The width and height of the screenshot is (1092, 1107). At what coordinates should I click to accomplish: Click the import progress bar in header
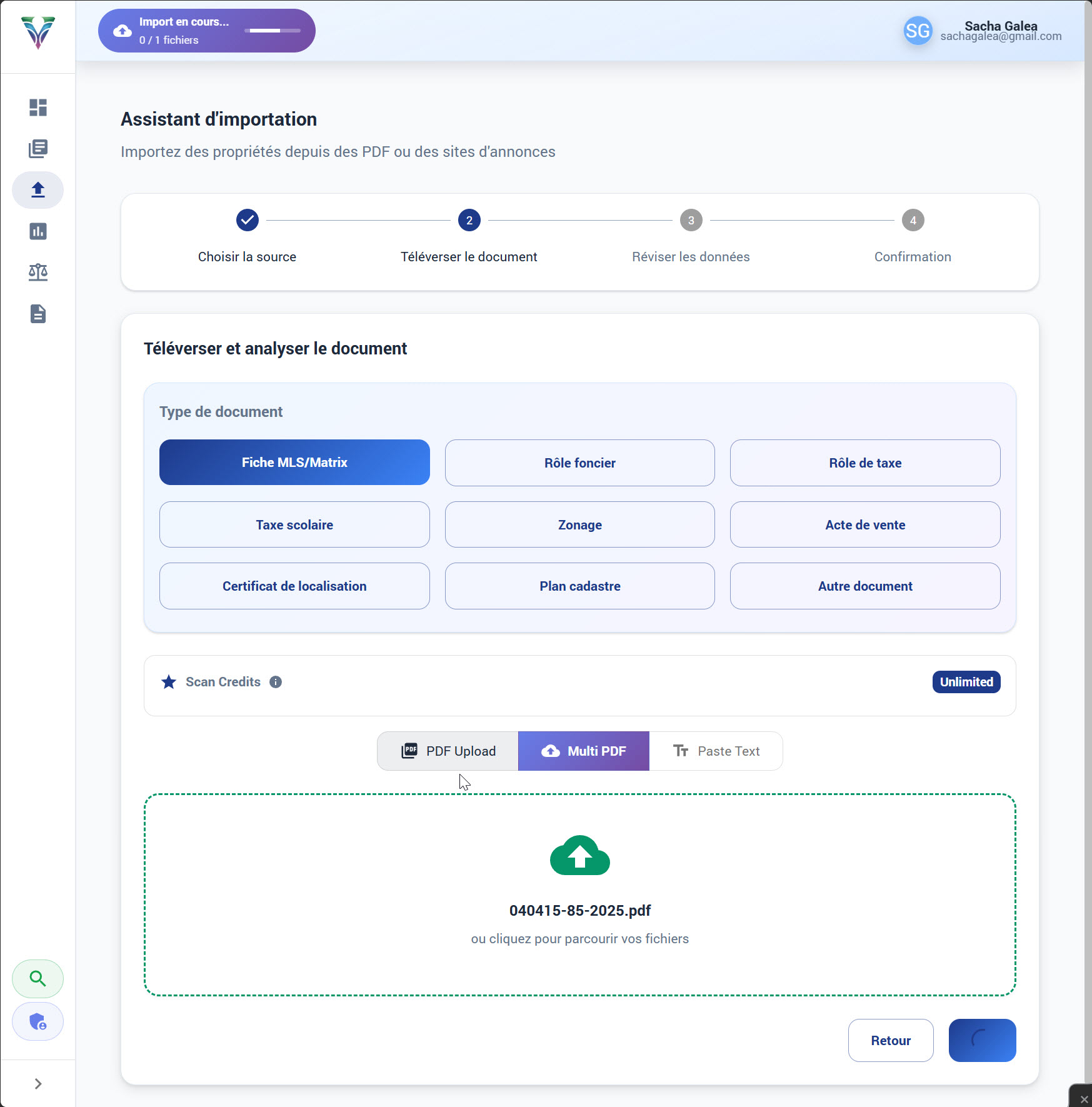(x=272, y=31)
